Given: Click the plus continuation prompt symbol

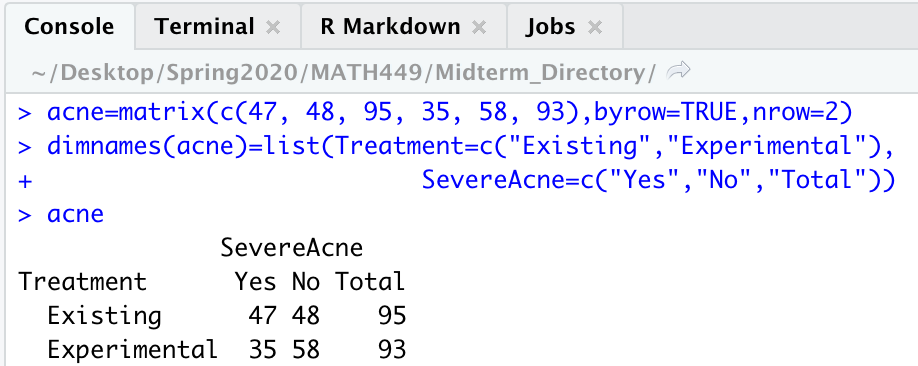Looking at the screenshot, I should pos(25,181).
